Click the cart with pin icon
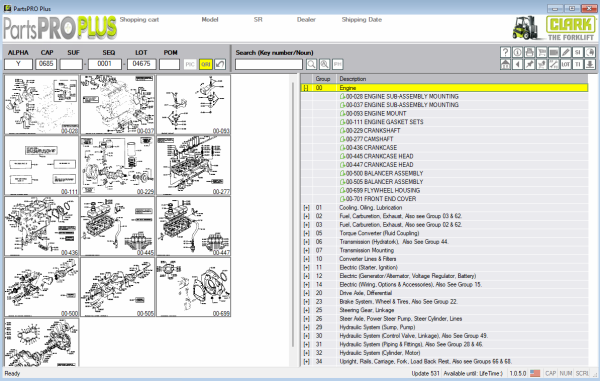The image size is (600, 381). (x=541, y=64)
